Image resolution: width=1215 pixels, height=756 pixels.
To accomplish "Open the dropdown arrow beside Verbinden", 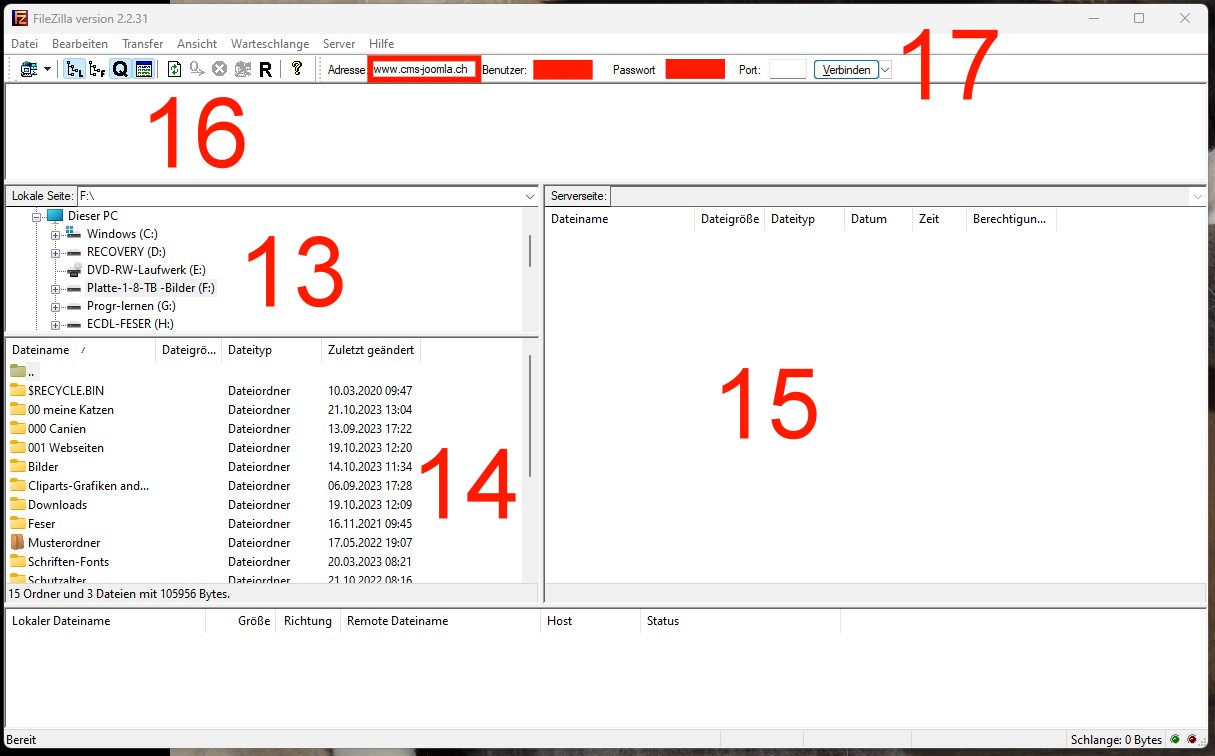I will (x=885, y=69).
